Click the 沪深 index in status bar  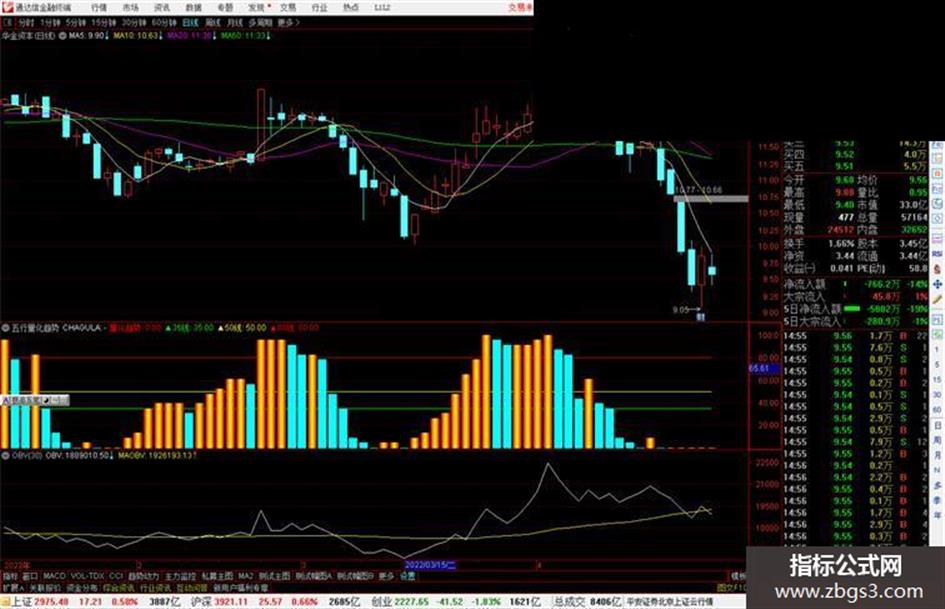point(201,602)
